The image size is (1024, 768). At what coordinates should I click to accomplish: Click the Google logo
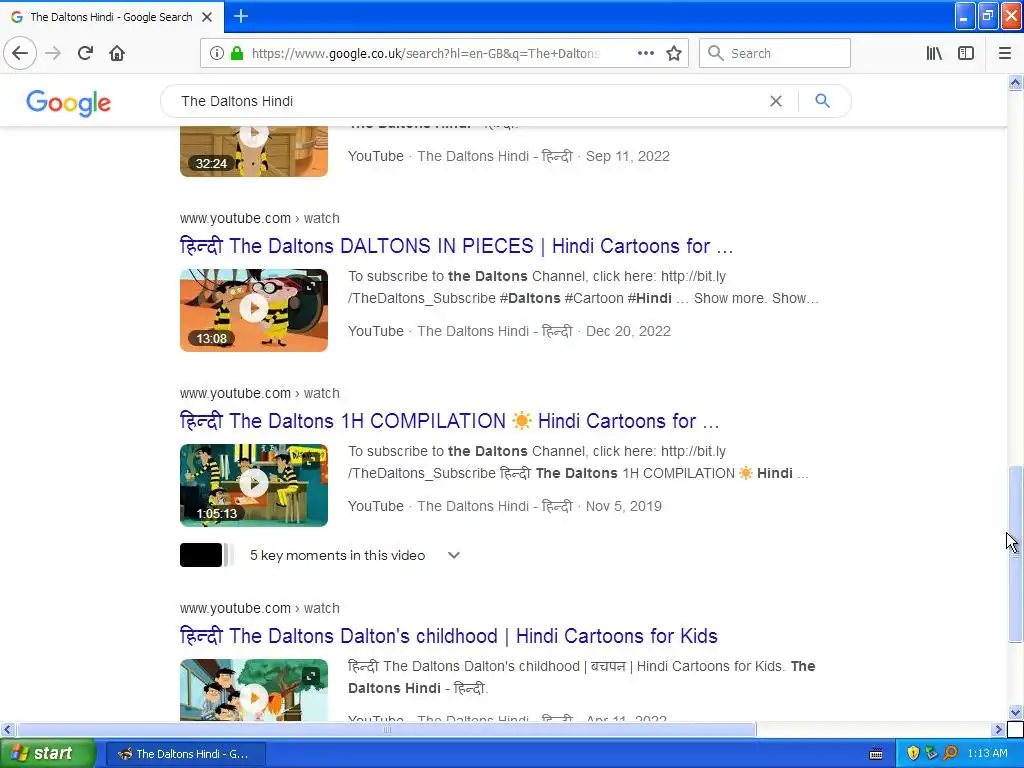pyautogui.click(x=69, y=103)
